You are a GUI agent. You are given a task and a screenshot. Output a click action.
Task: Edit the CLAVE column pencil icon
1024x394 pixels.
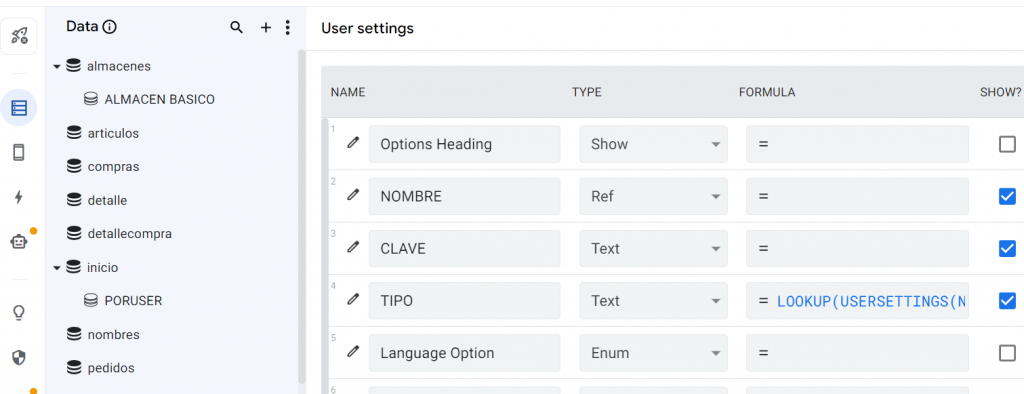[353, 247]
